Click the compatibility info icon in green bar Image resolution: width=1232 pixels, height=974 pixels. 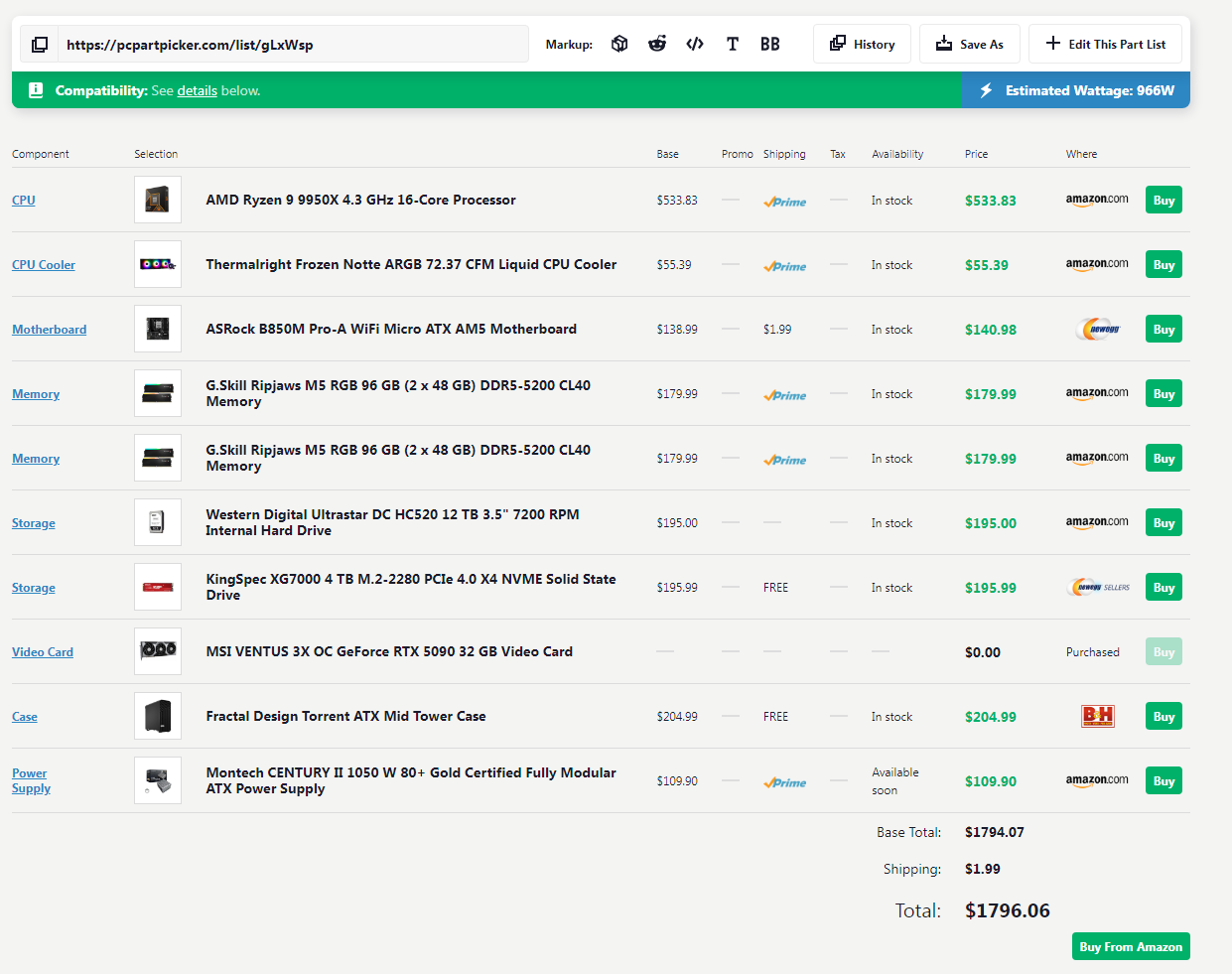[x=36, y=90]
